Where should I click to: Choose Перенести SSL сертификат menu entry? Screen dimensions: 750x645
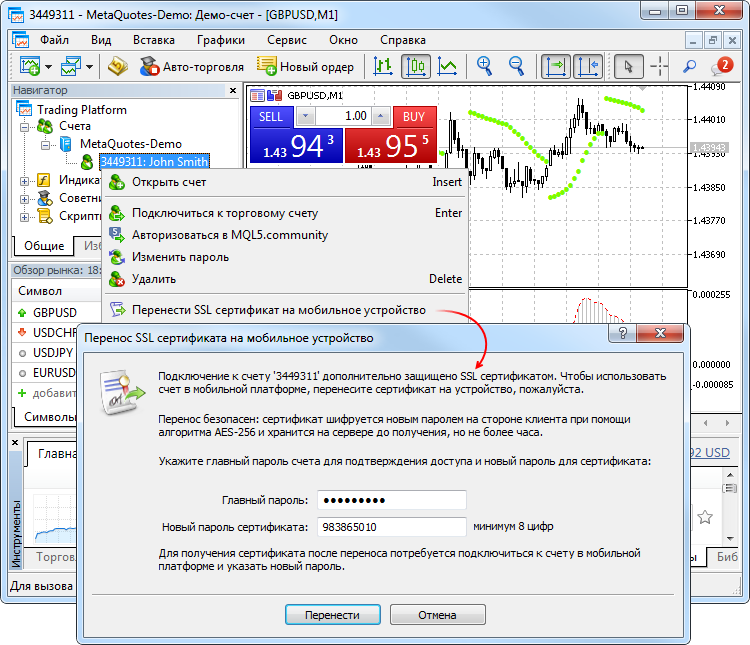(x=285, y=310)
